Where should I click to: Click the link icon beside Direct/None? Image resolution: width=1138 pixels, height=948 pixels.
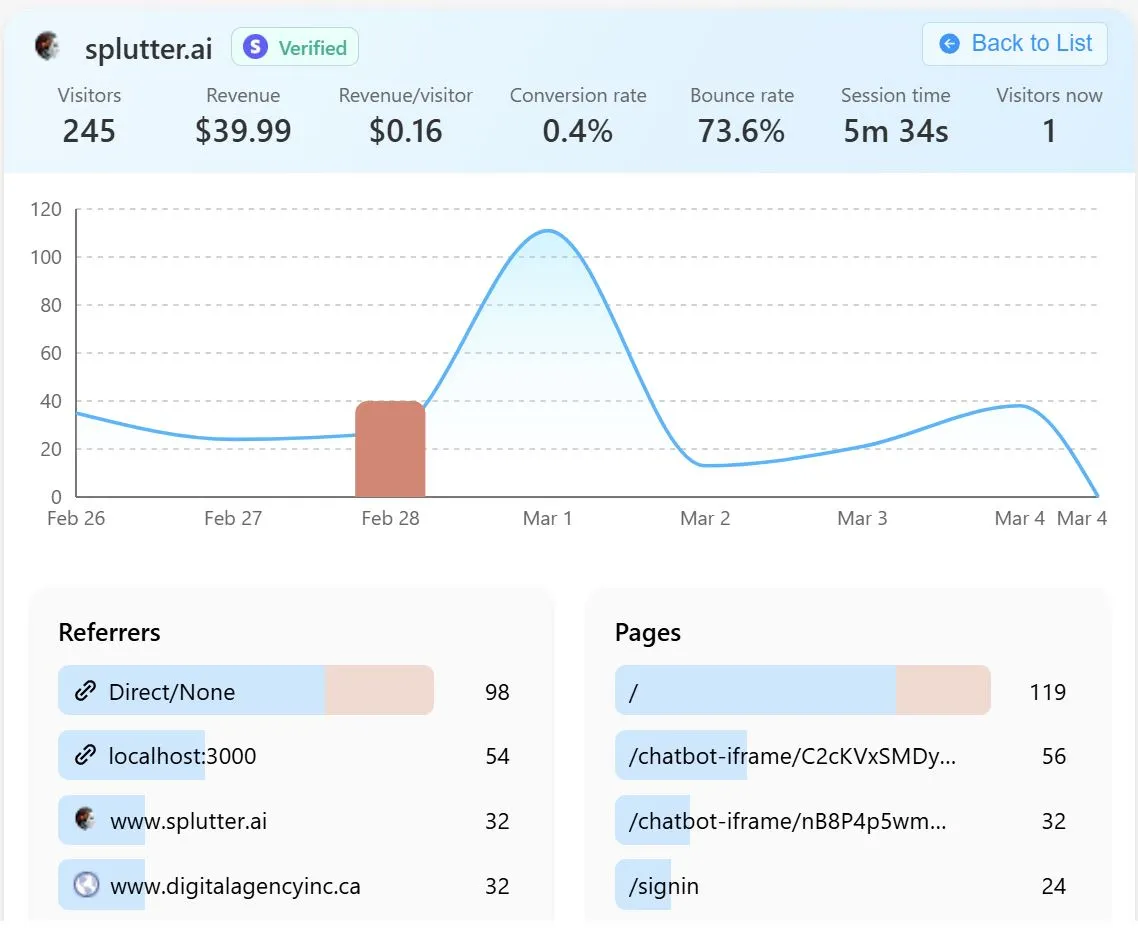click(x=84, y=691)
